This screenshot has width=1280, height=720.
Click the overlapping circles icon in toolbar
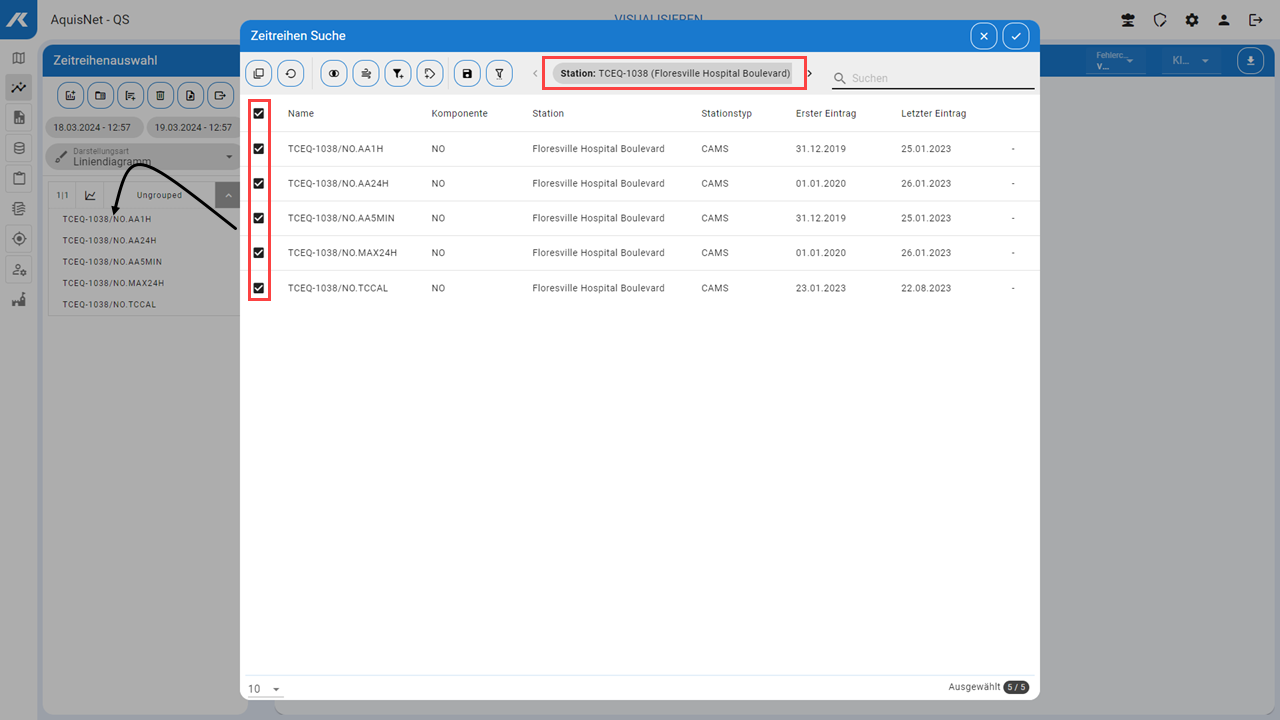click(334, 73)
